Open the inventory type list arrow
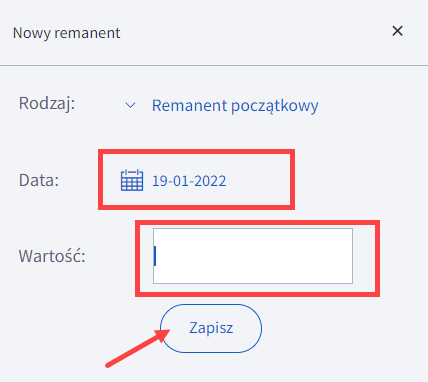 pyautogui.click(x=130, y=105)
